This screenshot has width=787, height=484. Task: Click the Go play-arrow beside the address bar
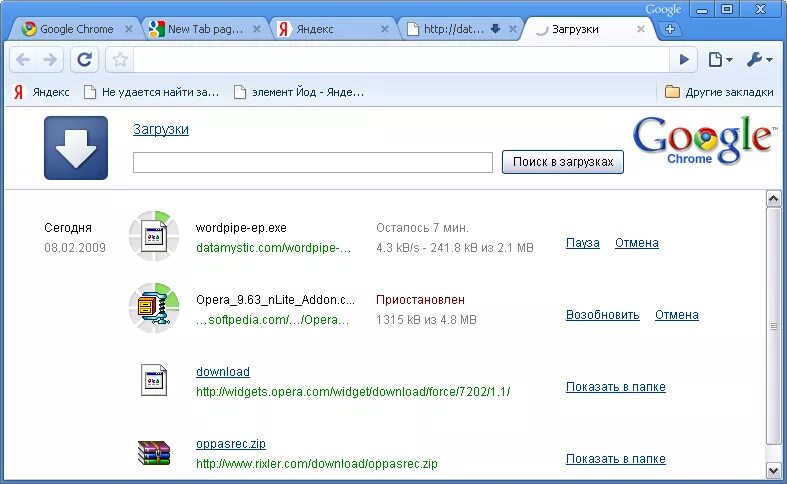[x=684, y=60]
